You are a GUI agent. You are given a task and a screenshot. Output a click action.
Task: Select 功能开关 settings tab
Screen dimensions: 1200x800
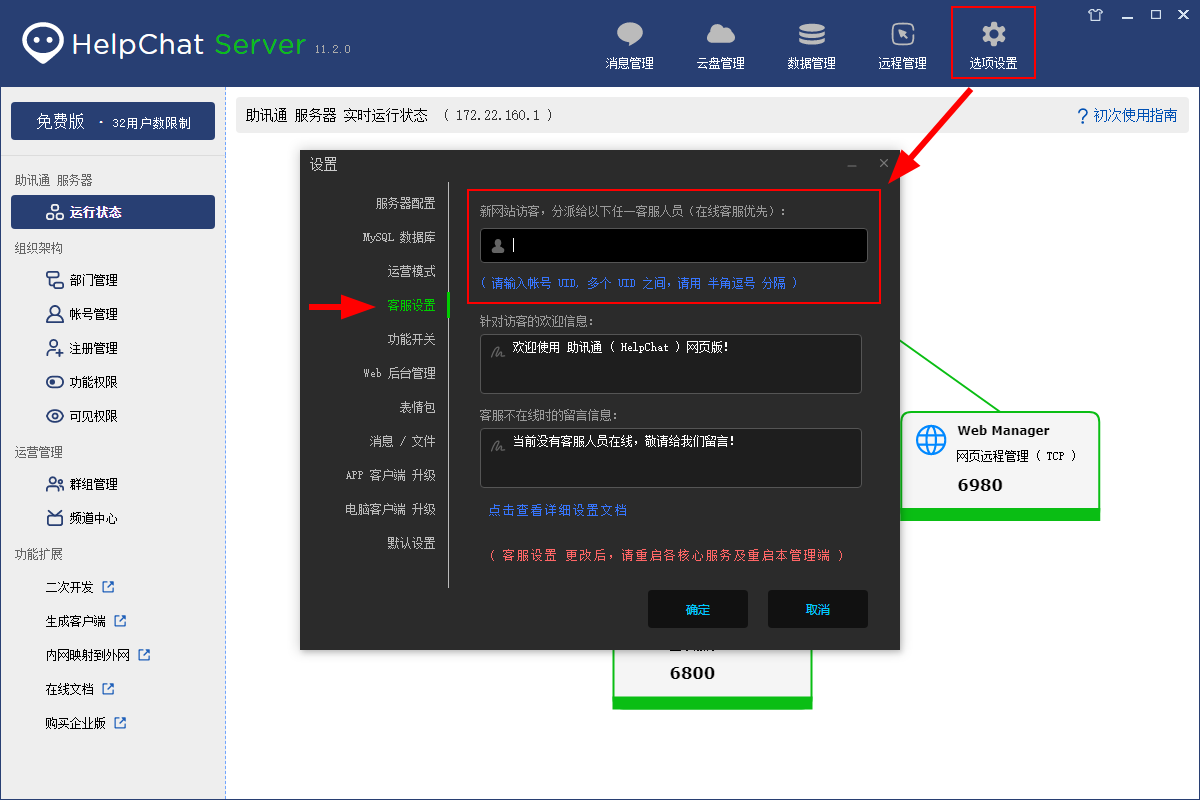pos(412,339)
